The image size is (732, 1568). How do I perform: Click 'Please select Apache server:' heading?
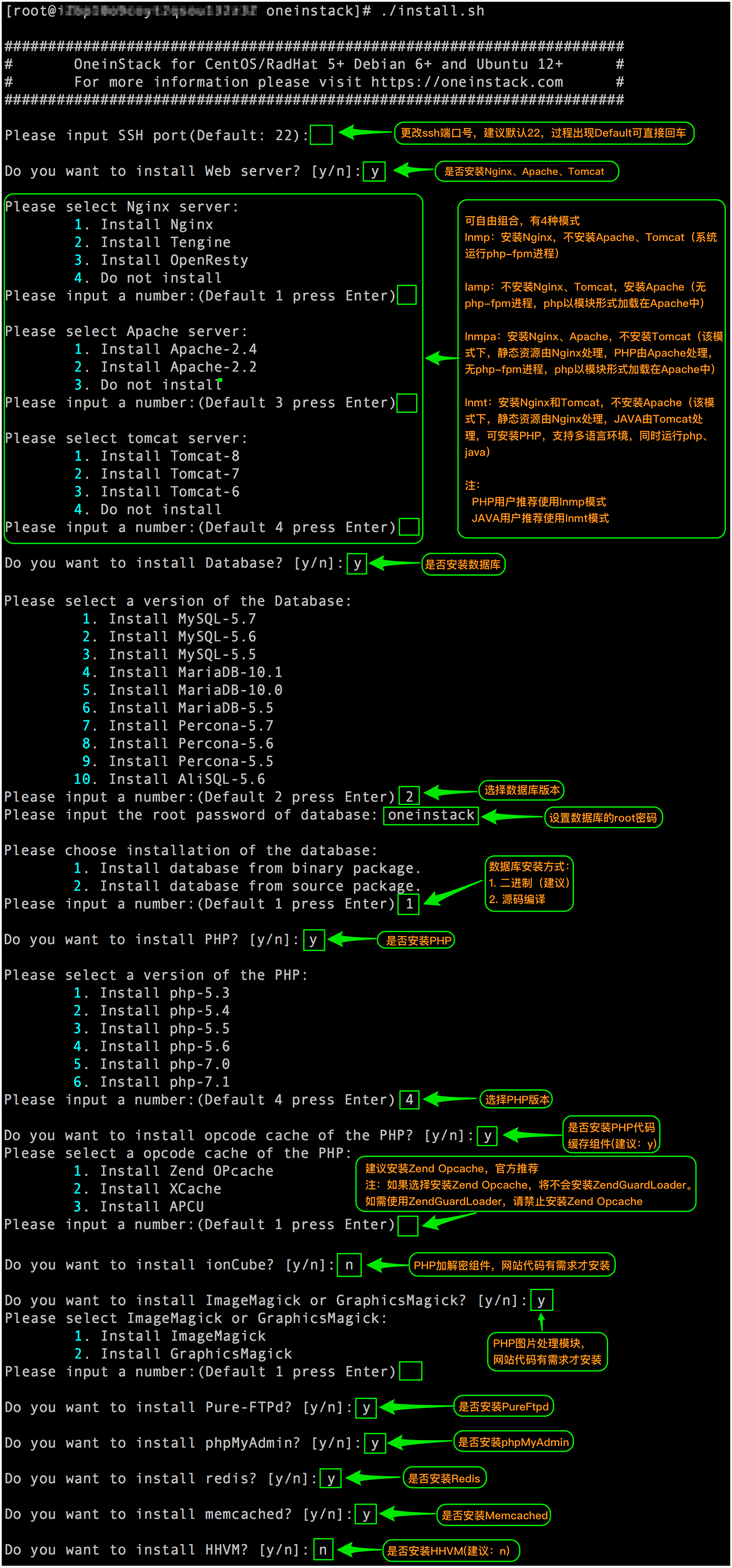tap(127, 331)
